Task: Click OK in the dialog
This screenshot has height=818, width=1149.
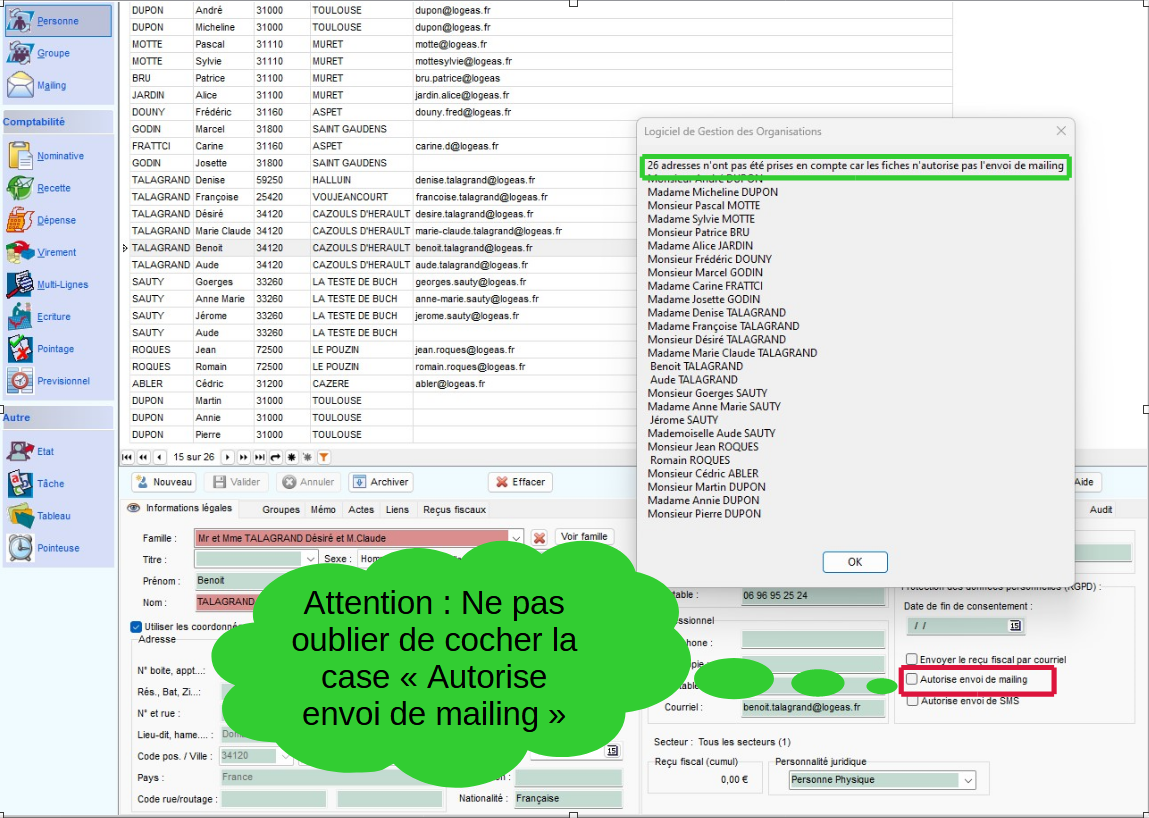Action: pos(854,562)
